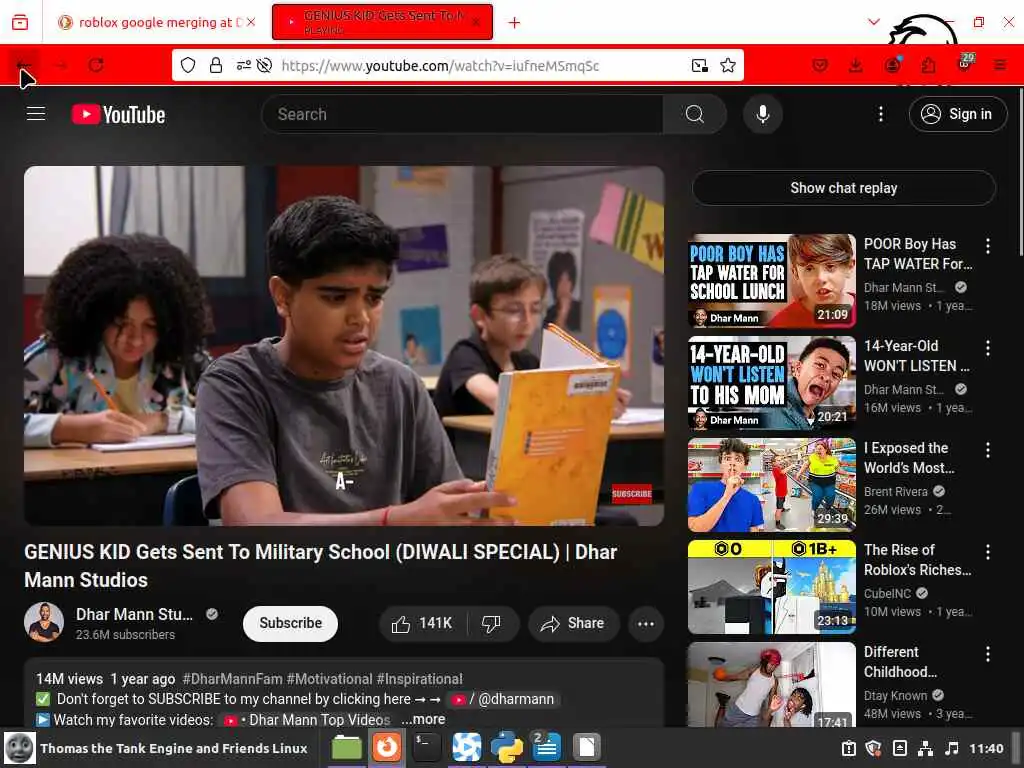This screenshot has height=768, width=1024.
Task: Open the network tray icon
Action: click(x=925, y=748)
